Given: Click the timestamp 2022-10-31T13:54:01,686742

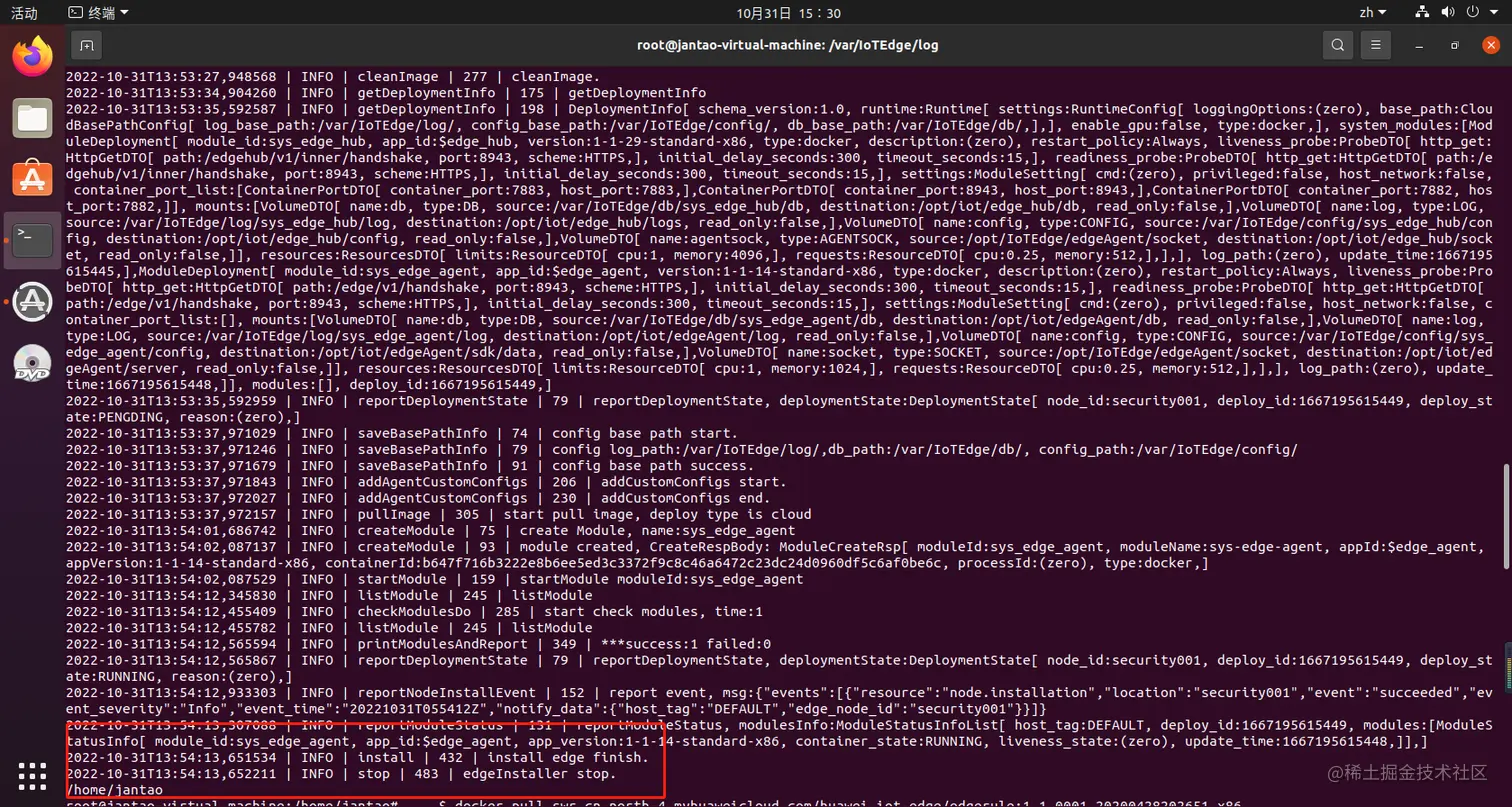Looking at the screenshot, I should (x=171, y=530).
